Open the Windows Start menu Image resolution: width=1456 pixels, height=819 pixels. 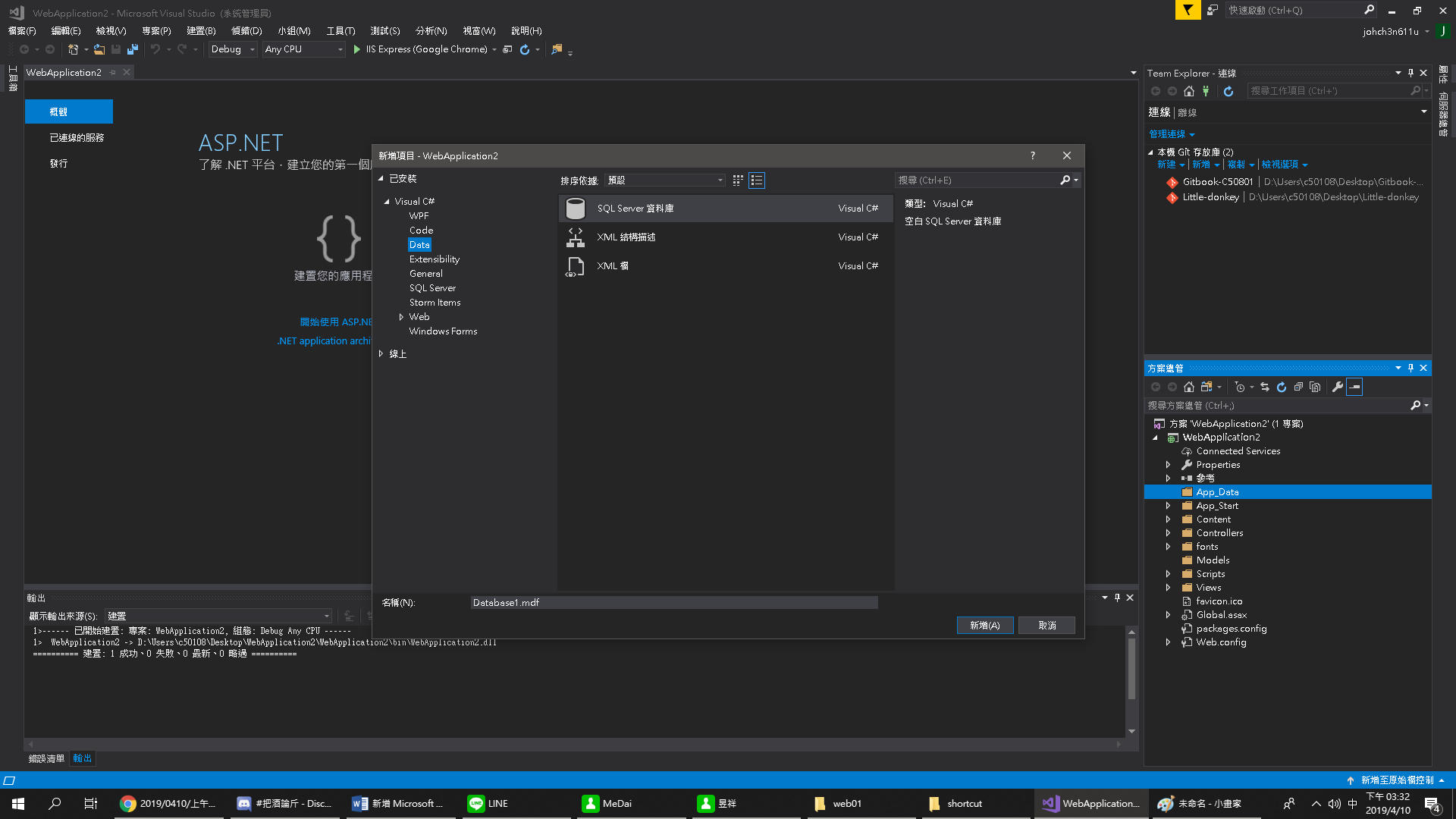[x=18, y=804]
